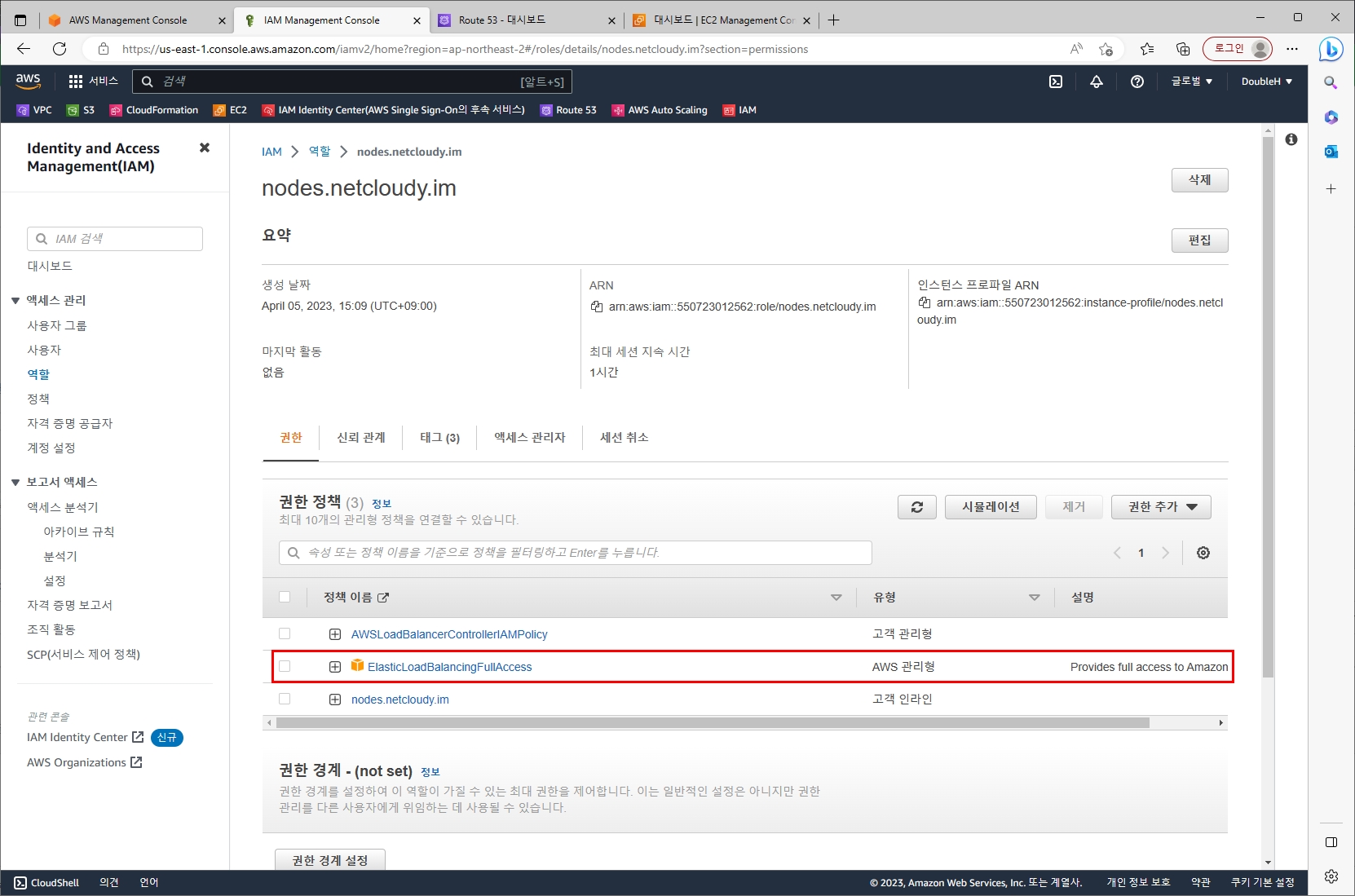Switch to the 신뢰 관계 tab
1355x896 pixels.
[361, 438]
